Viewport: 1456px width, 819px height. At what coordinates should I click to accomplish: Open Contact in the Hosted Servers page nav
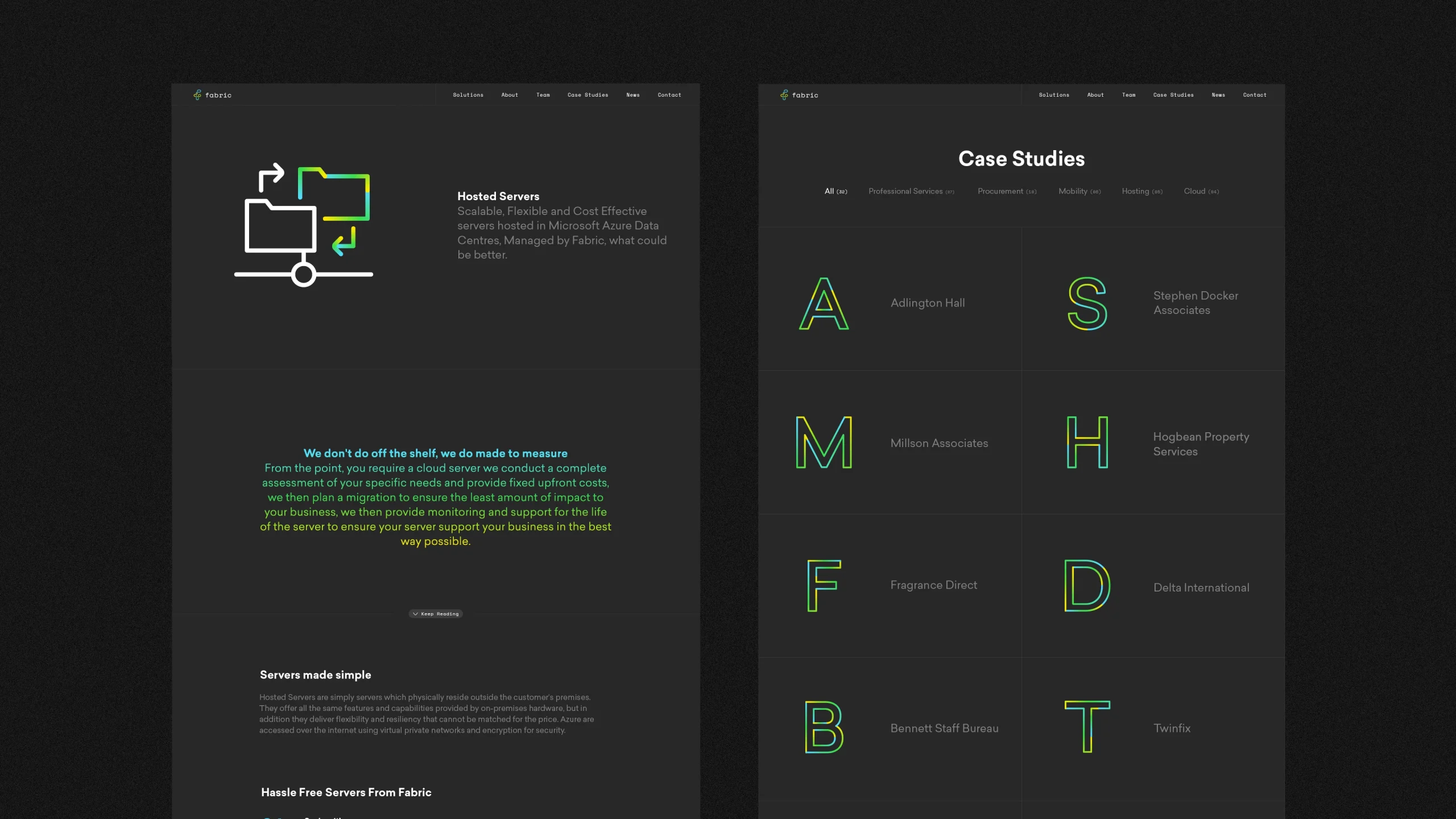pyautogui.click(x=669, y=95)
